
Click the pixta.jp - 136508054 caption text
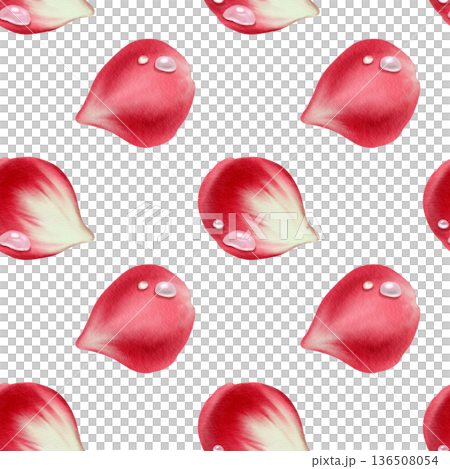(x=375, y=461)
